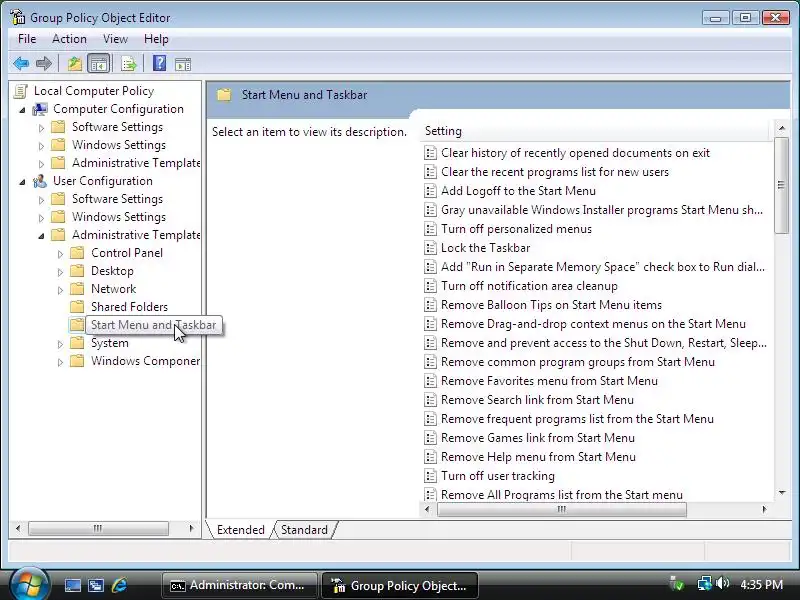Click the Control Panel folder icon

coord(77,253)
